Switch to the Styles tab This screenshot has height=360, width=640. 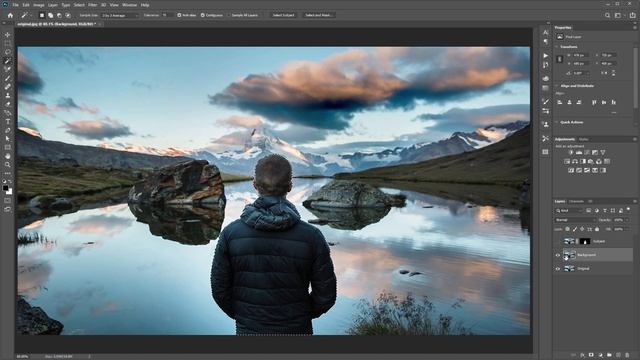click(x=584, y=139)
